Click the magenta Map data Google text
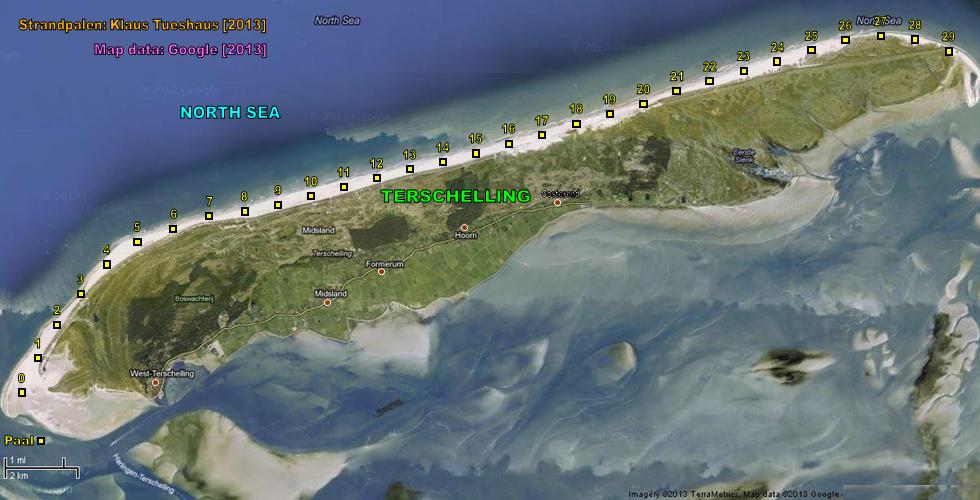 pyautogui.click(x=180, y=49)
